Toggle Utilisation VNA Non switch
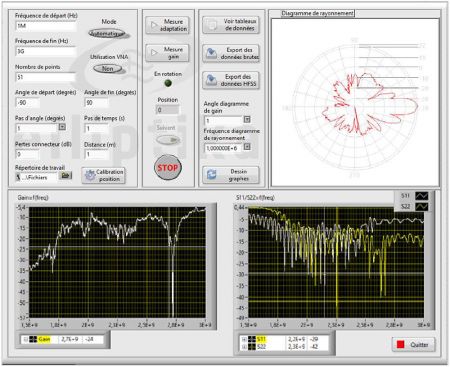 107,69
